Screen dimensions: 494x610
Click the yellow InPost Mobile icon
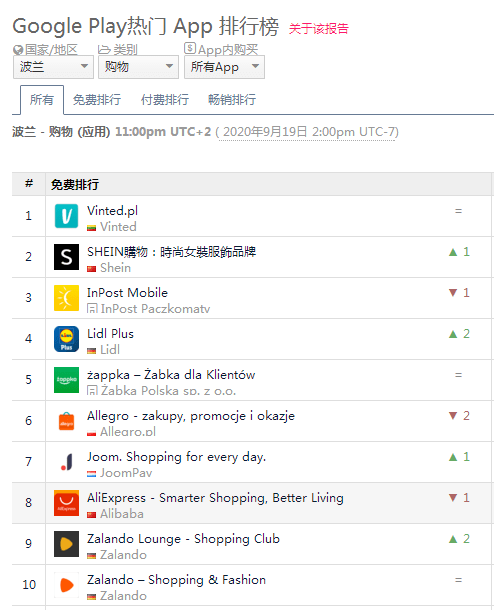coord(66,298)
